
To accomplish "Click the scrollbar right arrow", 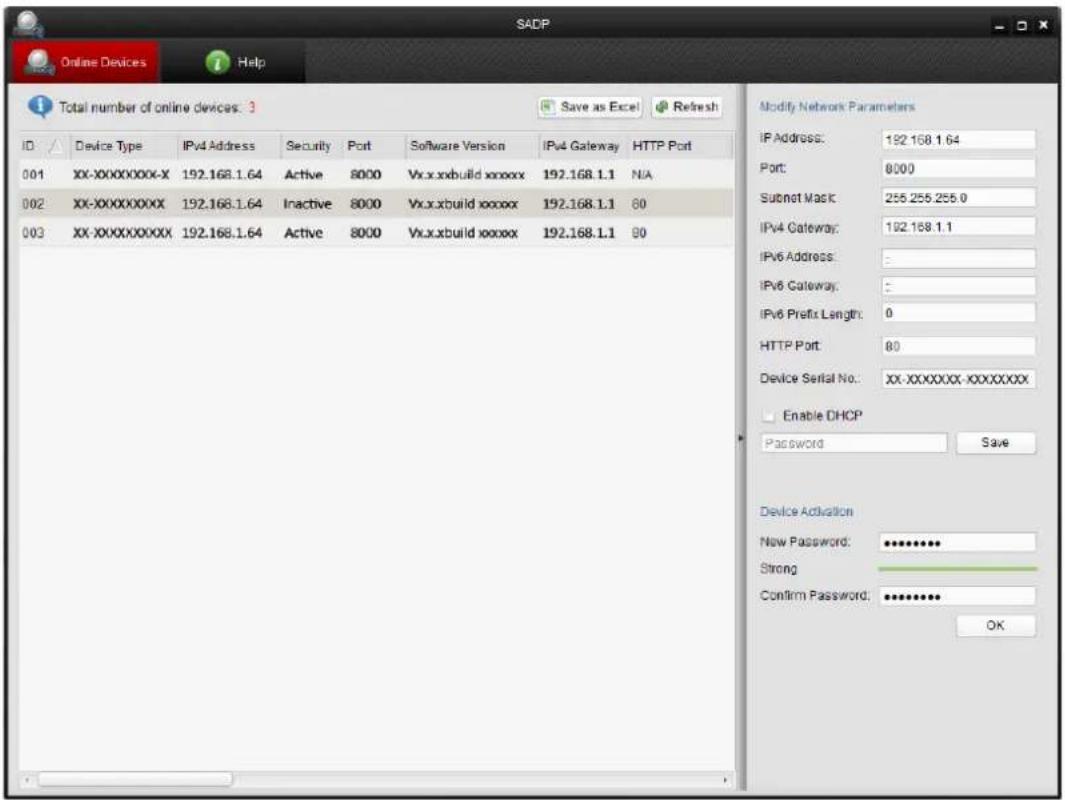I will (725, 780).
